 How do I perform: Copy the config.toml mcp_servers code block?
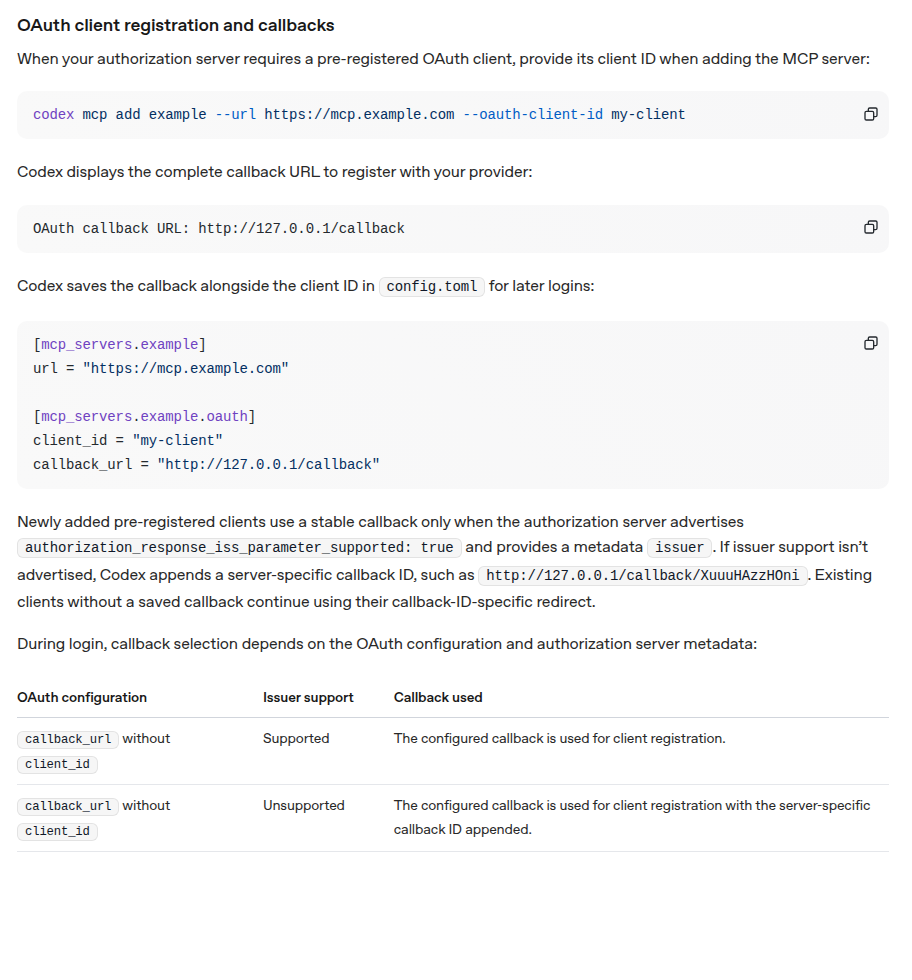(x=870, y=343)
